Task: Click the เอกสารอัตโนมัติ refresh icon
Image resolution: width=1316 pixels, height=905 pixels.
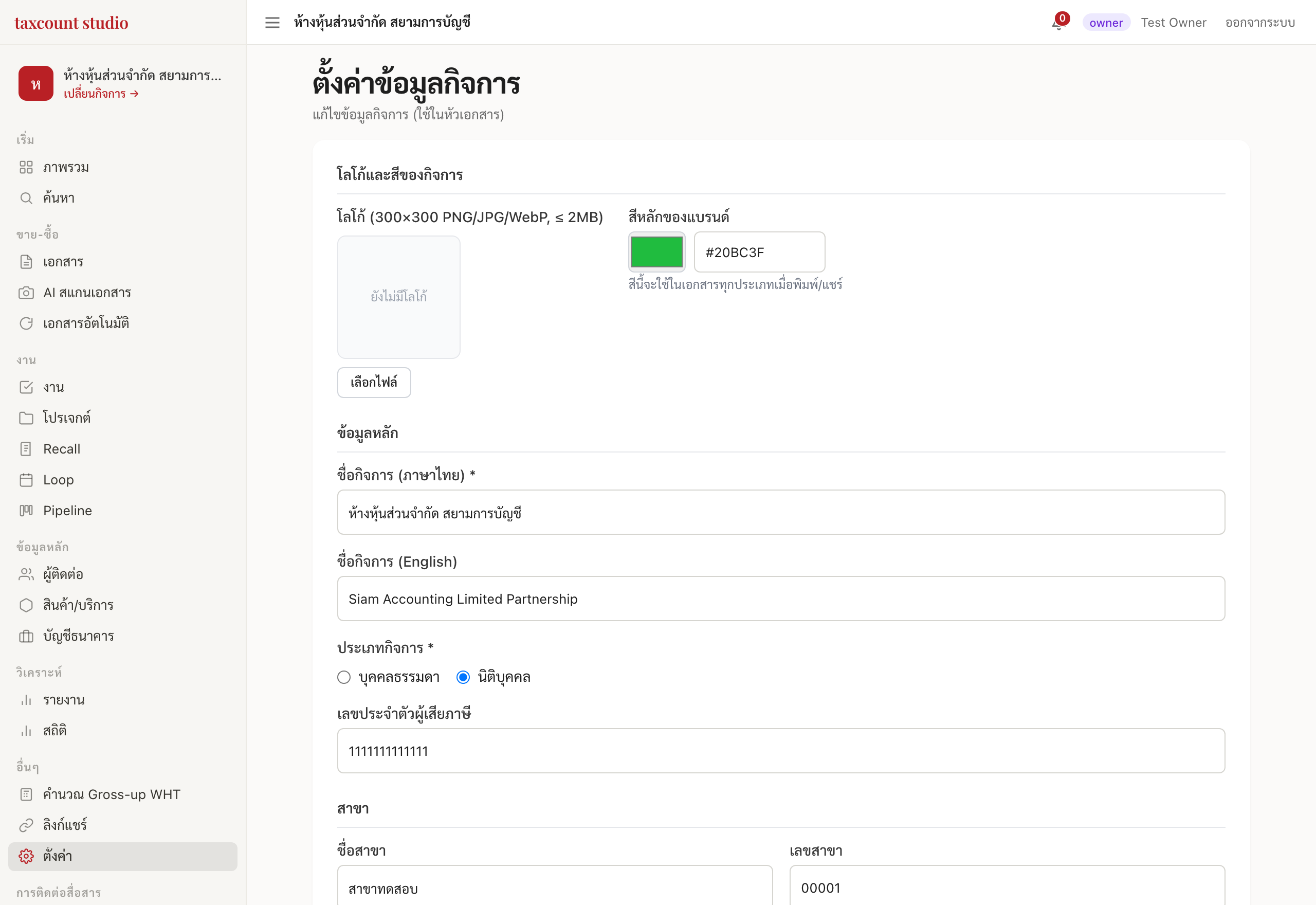Action: pyautogui.click(x=26, y=323)
